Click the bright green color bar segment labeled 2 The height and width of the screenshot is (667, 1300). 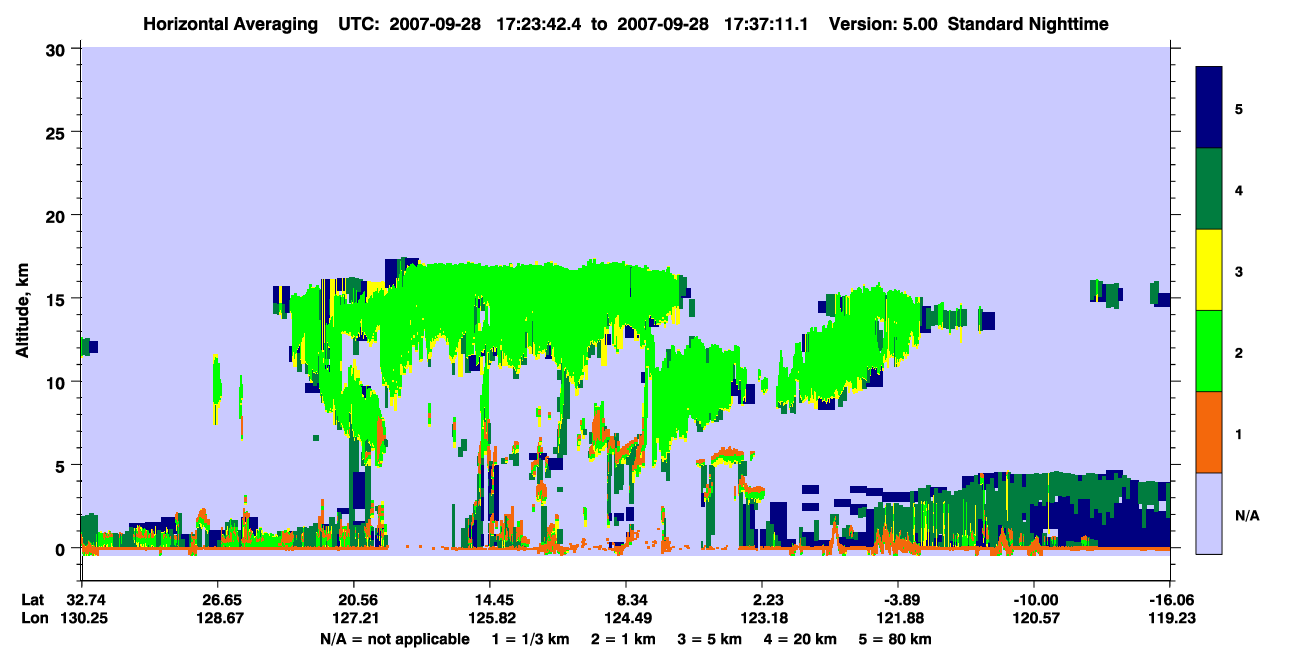[x=1209, y=351]
